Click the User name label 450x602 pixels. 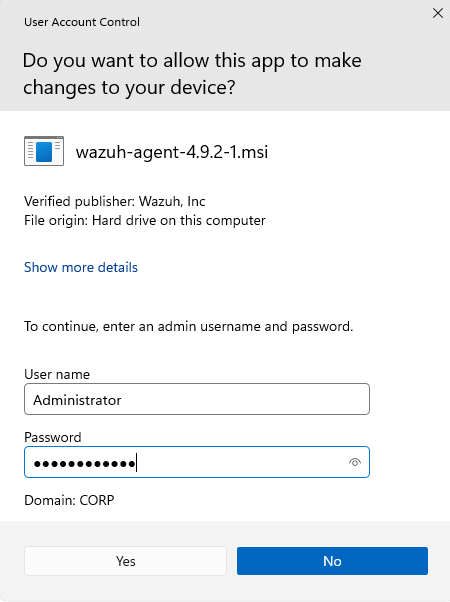coord(57,374)
